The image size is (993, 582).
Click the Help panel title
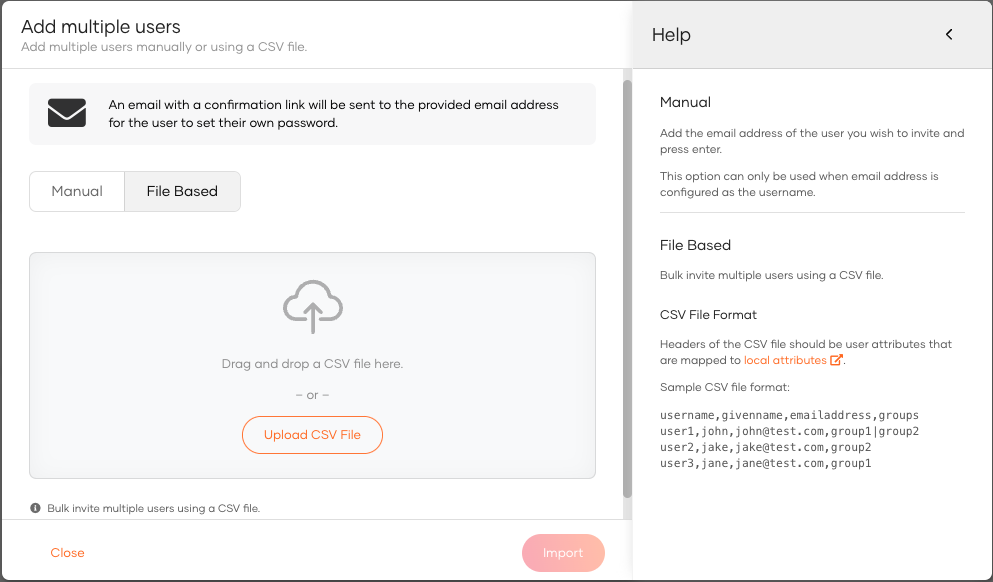(671, 35)
